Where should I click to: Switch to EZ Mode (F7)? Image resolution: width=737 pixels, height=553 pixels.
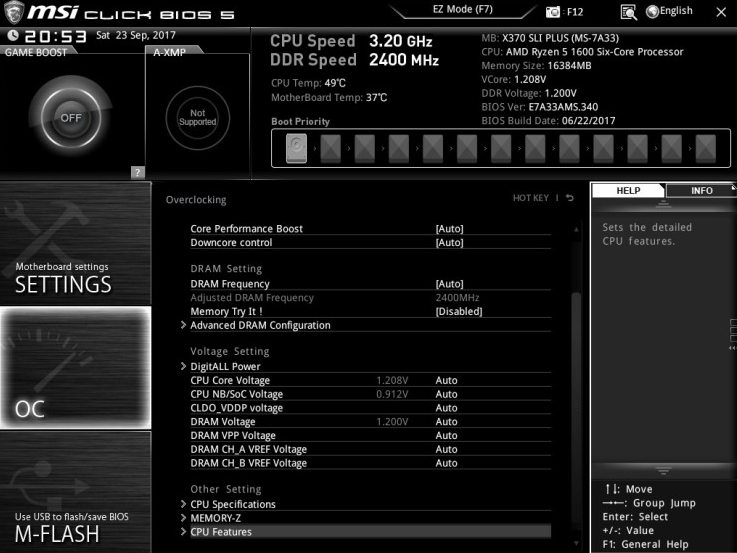[463, 9]
